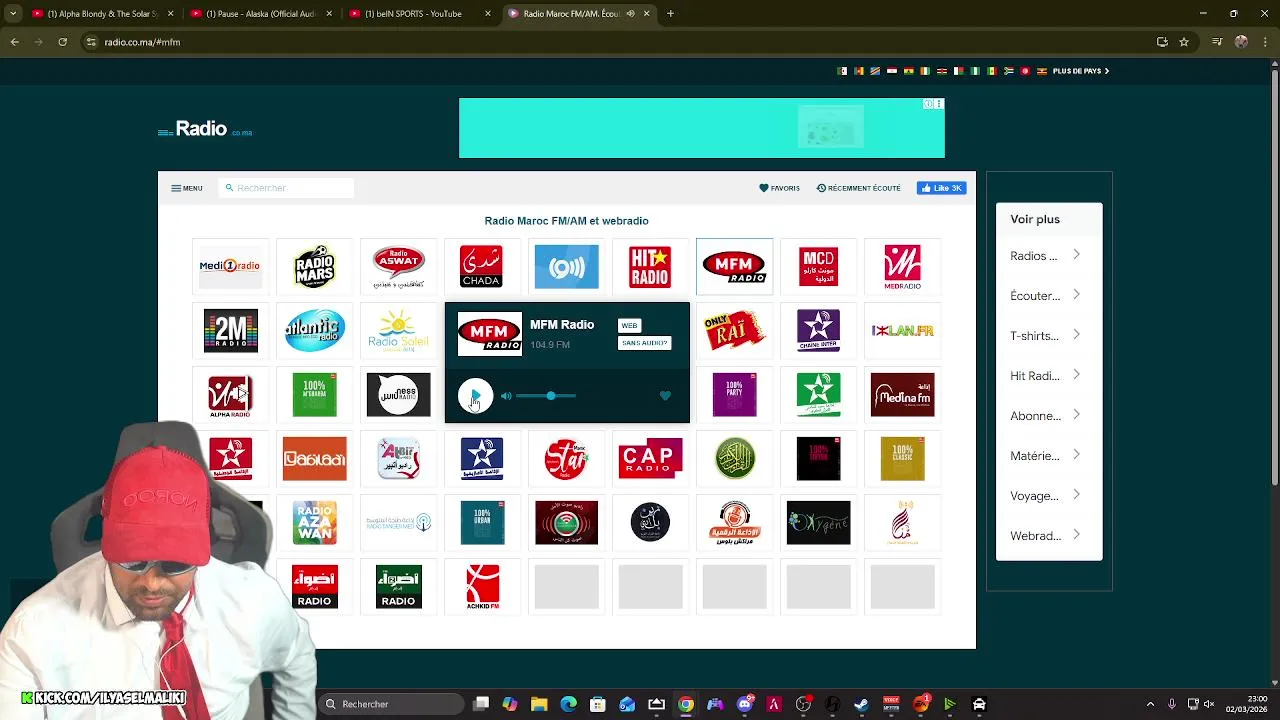Select the Only Raï station logo

[x=734, y=331]
